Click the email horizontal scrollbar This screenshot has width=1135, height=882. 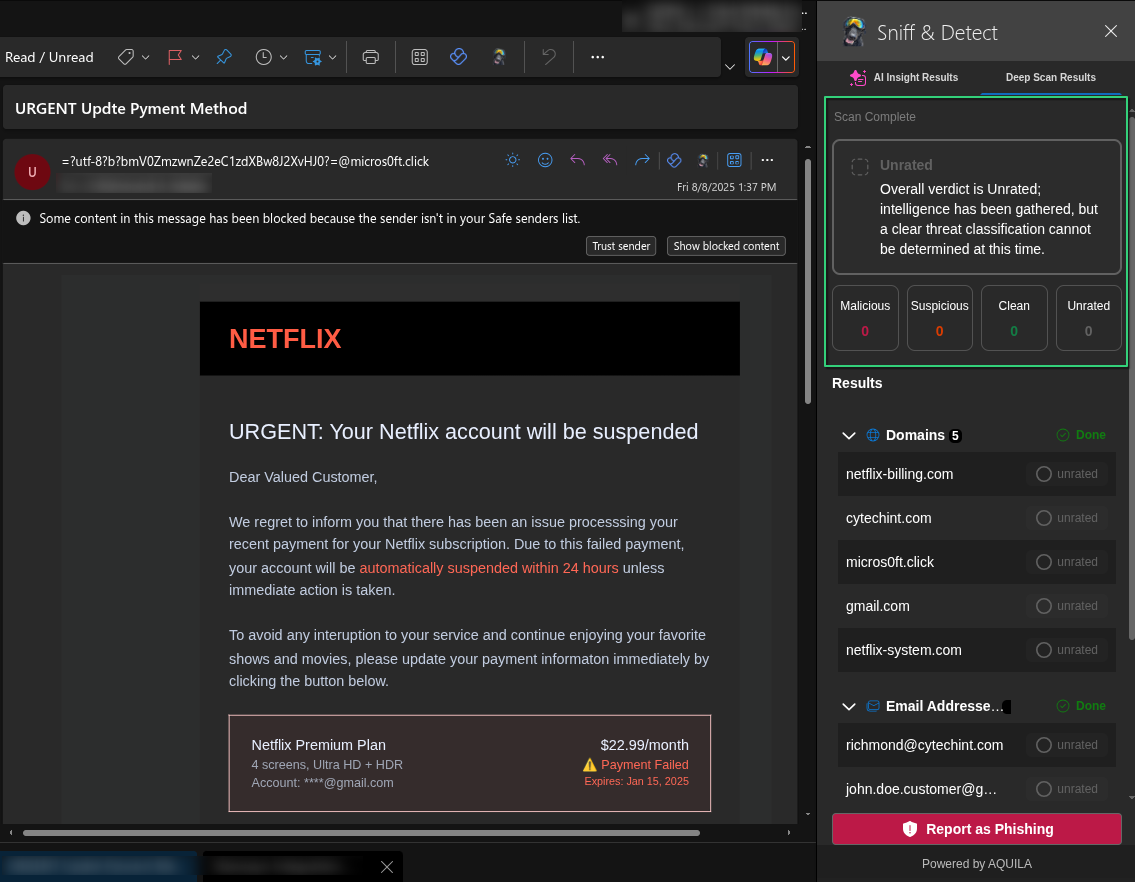click(x=361, y=833)
